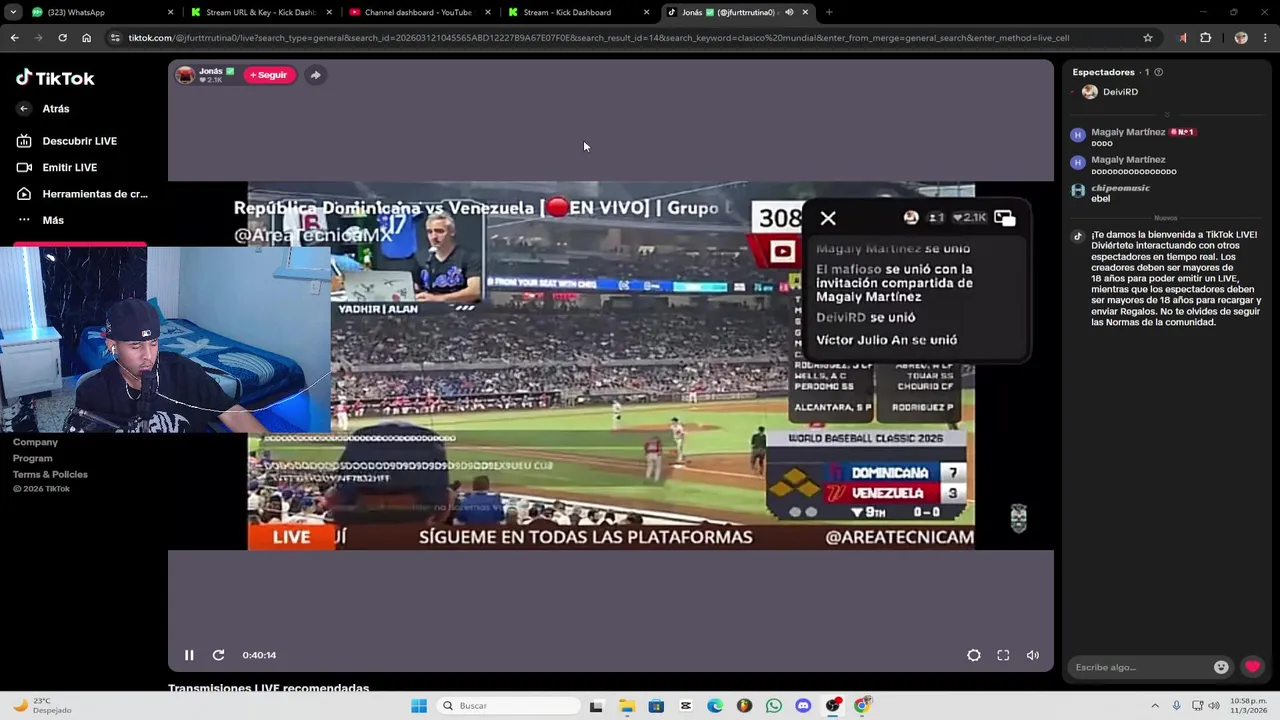Open Microsoft Edge from the taskbar
Image resolution: width=1280 pixels, height=720 pixels.
point(715,706)
